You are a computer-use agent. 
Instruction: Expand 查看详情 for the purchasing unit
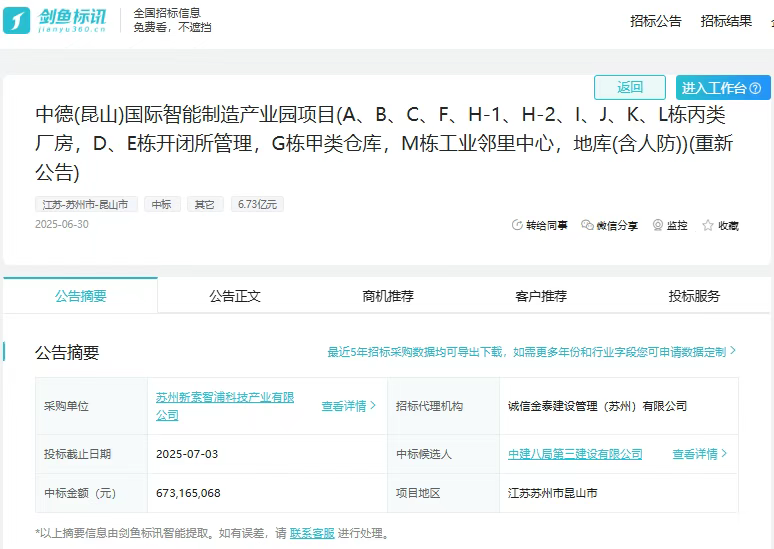click(x=348, y=406)
